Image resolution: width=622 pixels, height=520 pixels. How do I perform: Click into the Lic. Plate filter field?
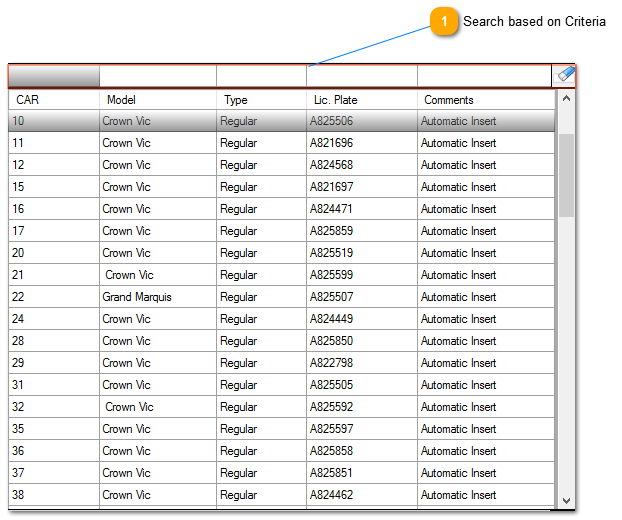tap(361, 76)
